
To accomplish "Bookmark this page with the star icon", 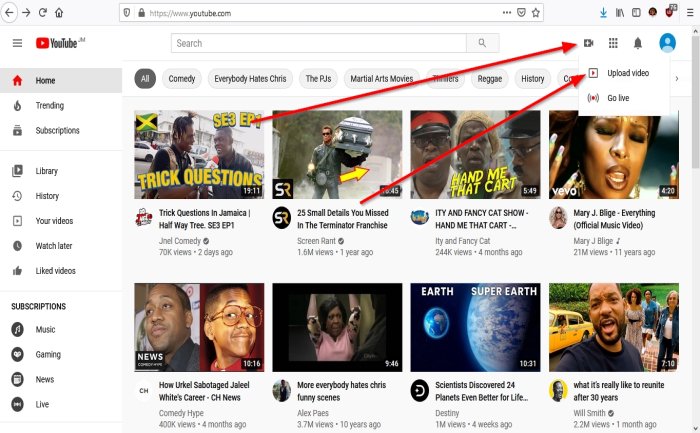I will pyautogui.click(x=536, y=13).
